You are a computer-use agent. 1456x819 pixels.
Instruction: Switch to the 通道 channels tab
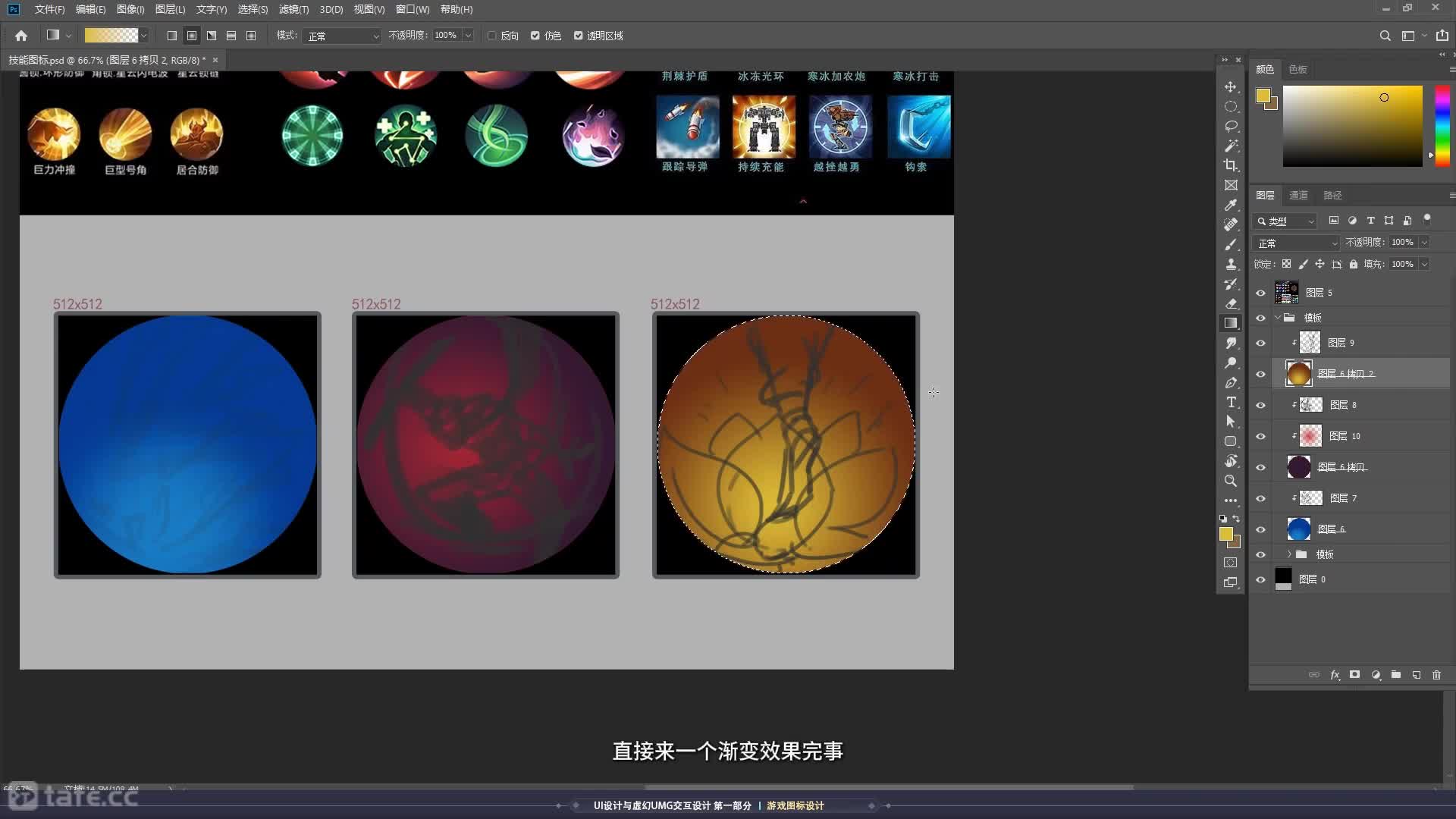point(1298,195)
